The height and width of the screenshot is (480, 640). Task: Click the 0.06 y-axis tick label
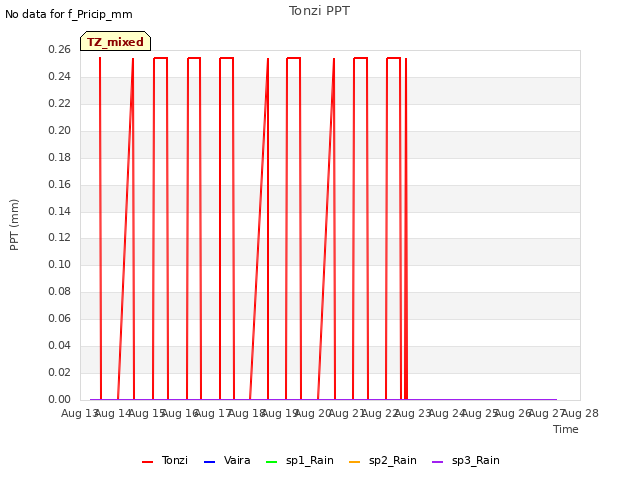tap(60, 318)
